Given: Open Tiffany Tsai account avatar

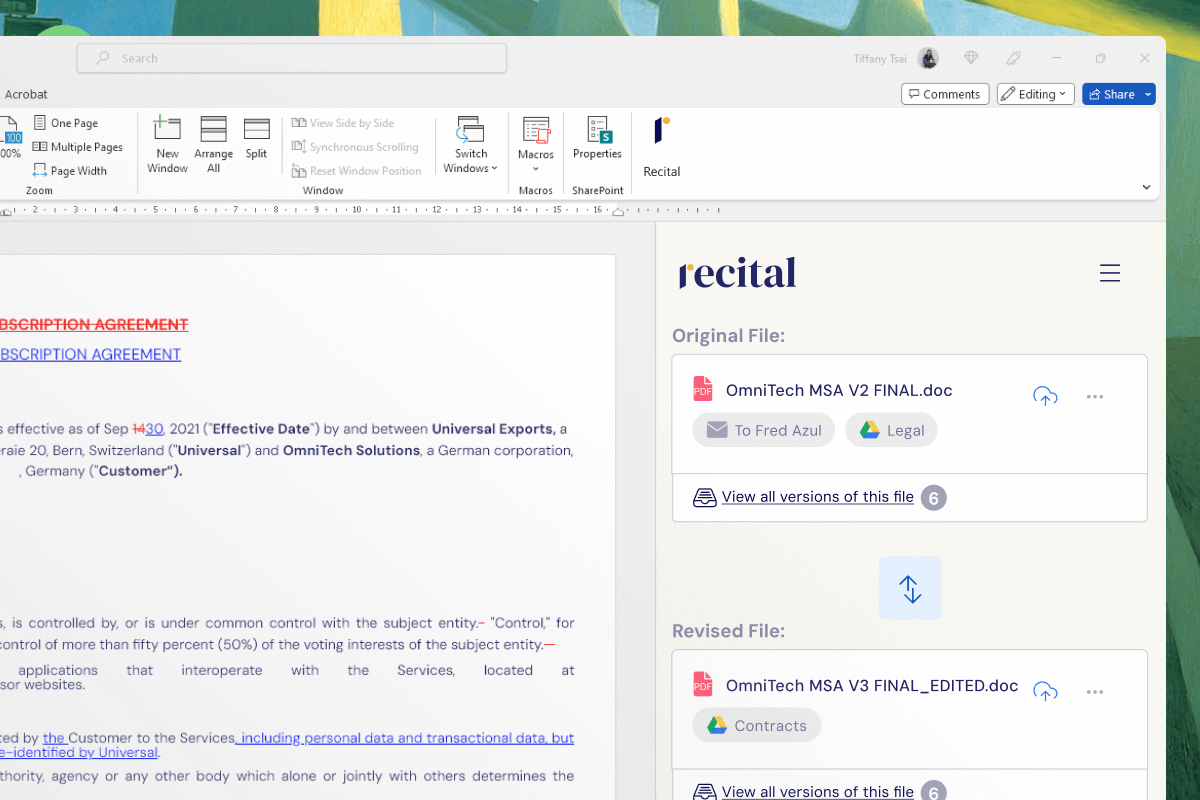Looking at the screenshot, I should click(x=929, y=58).
